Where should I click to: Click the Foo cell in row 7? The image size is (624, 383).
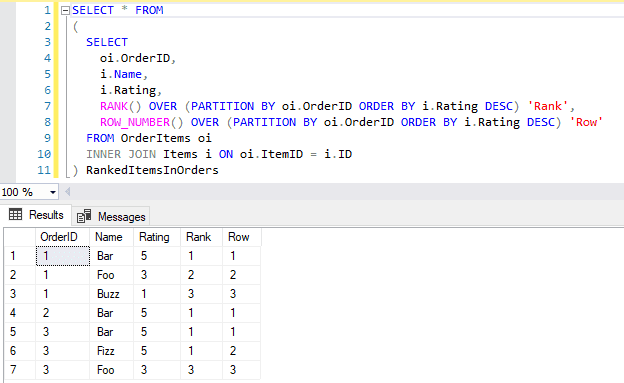tap(111, 370)
